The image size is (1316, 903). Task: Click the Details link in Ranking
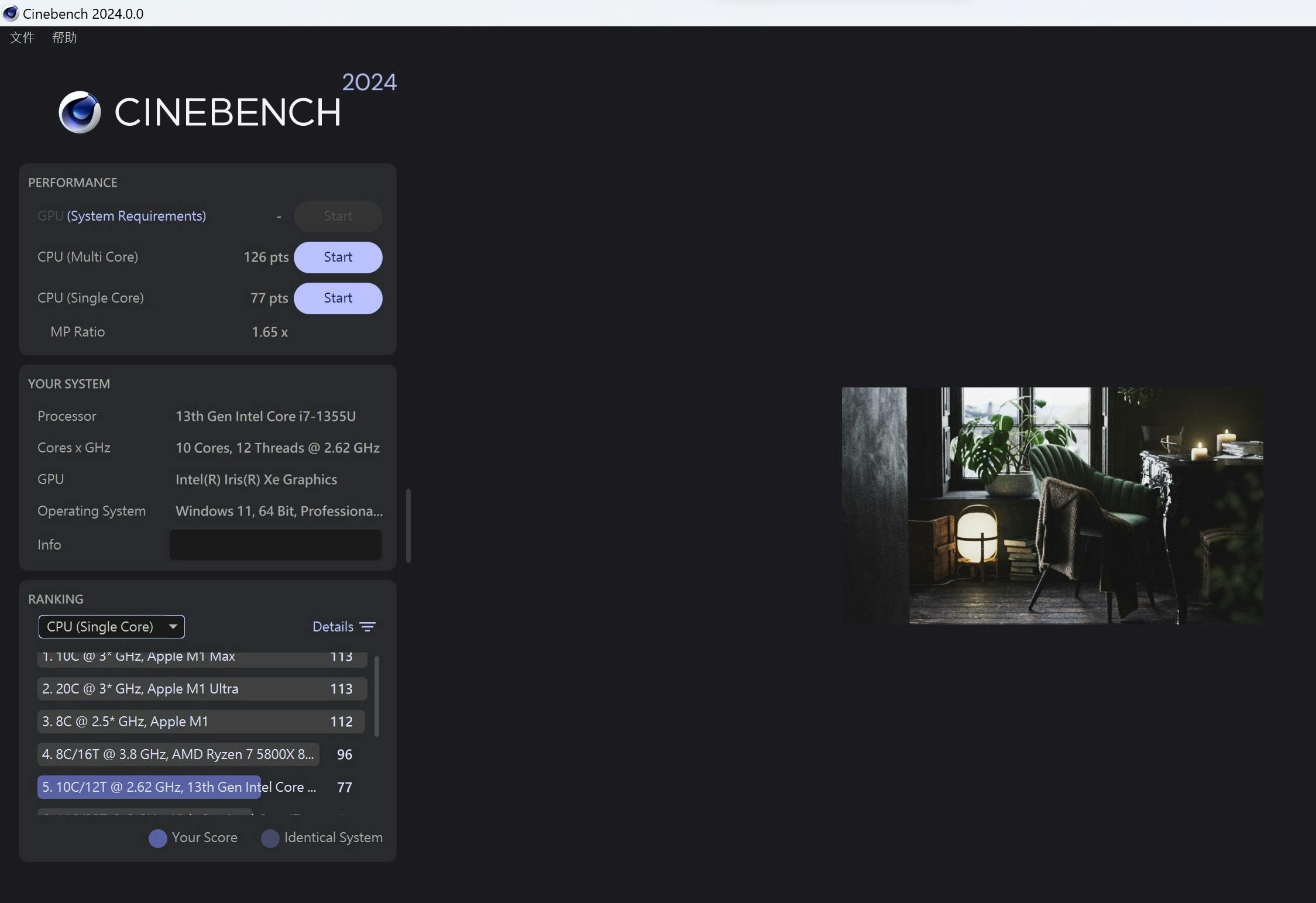pyautogui.click(x=332, y=627)
